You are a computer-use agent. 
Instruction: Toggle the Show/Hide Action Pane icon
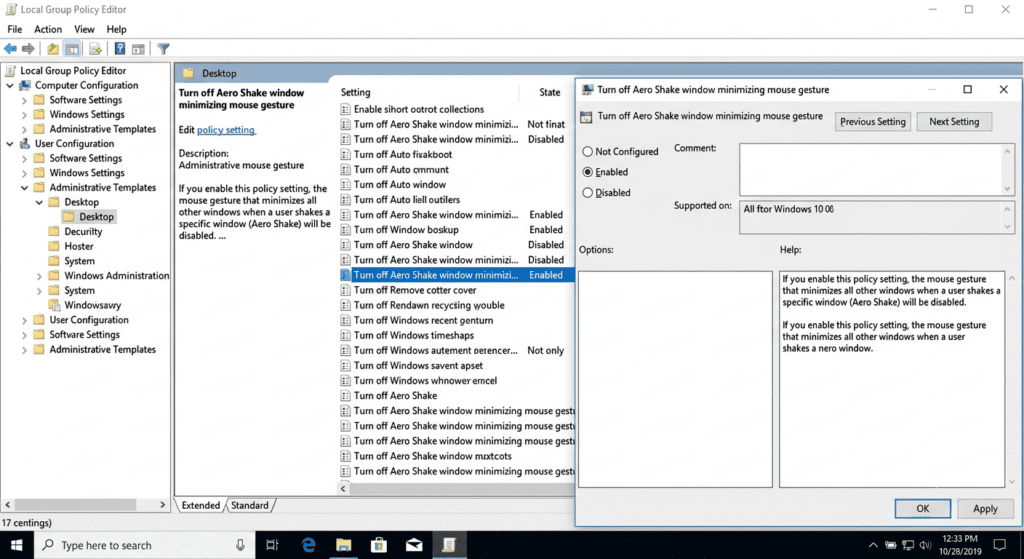(138, 49)
